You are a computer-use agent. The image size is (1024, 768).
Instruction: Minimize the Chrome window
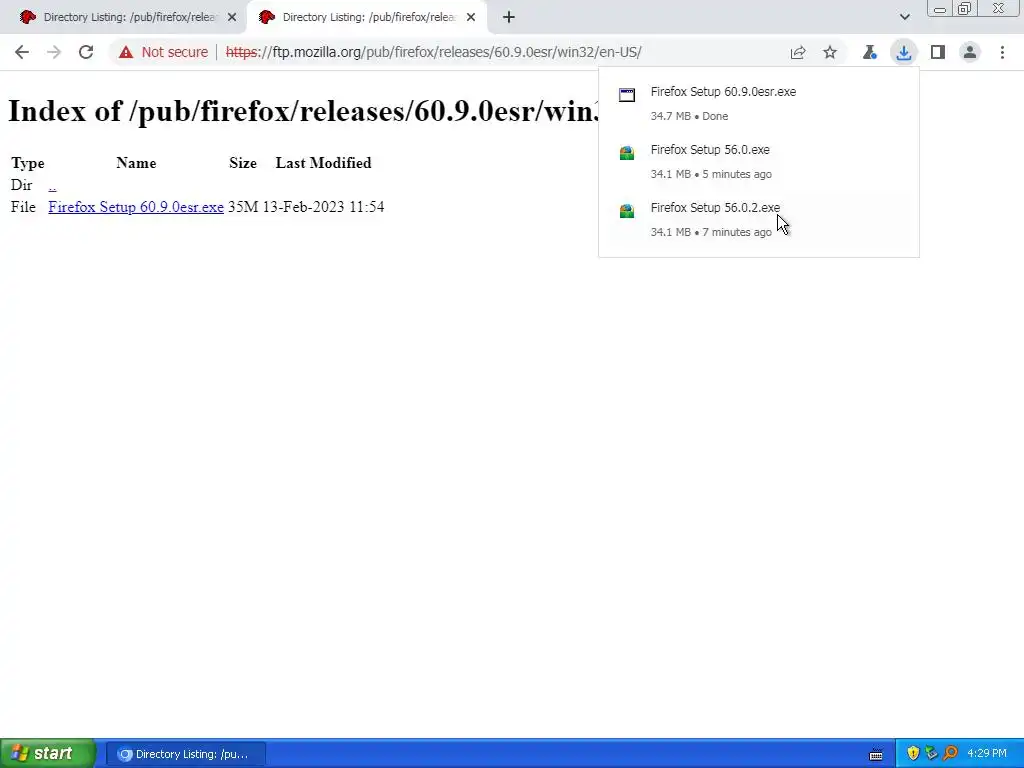940,8
